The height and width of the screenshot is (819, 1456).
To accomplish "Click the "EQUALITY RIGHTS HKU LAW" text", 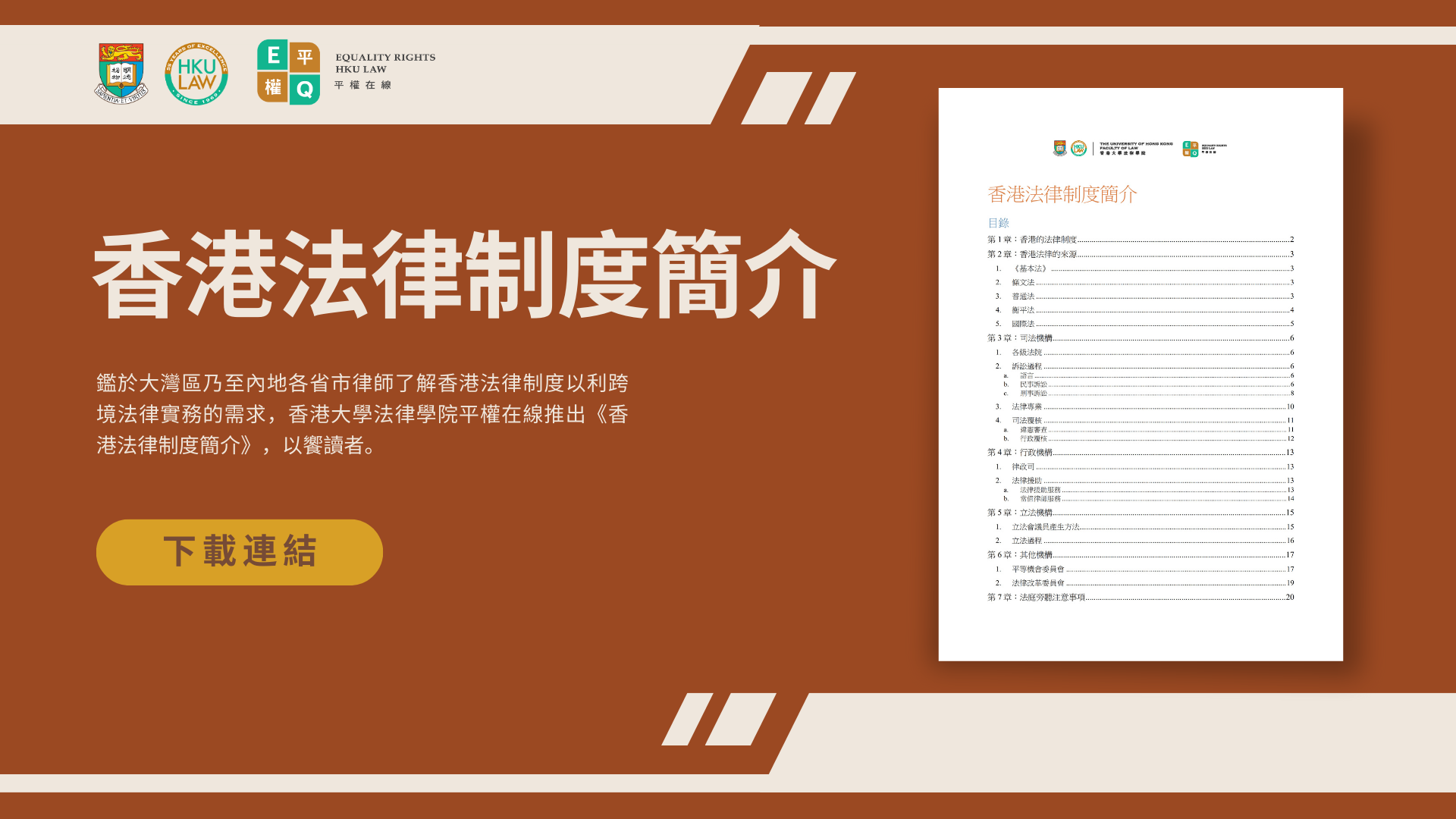I will [x=385, y=63].
